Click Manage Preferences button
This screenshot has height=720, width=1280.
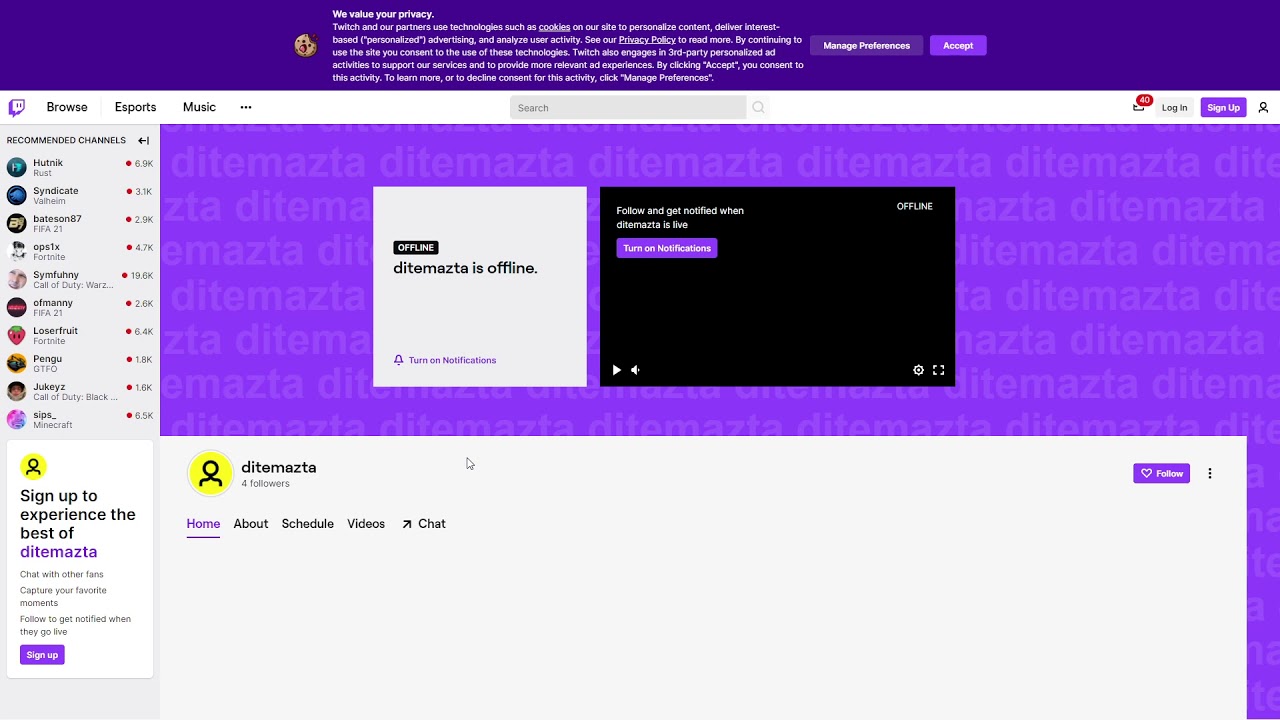coord(867,46)
